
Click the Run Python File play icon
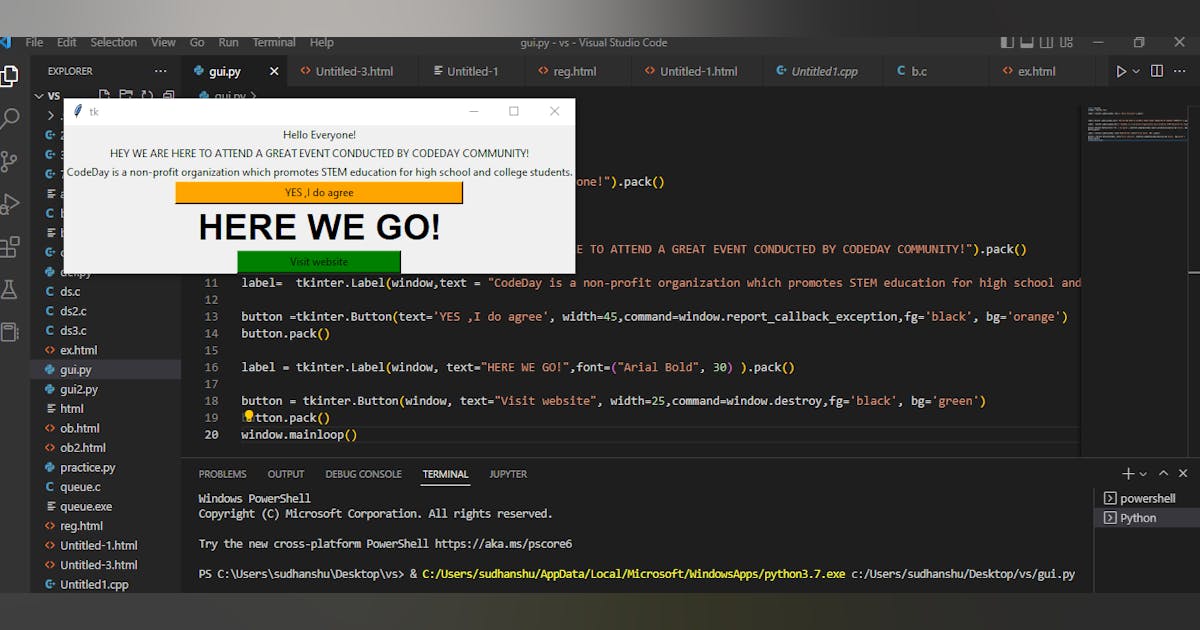[x=1121, y=71]
